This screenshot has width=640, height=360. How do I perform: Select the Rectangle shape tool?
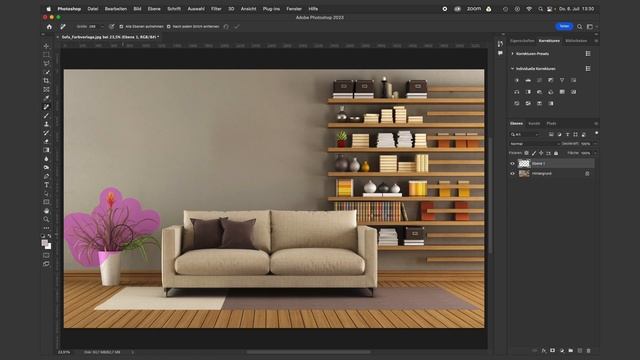46,202
